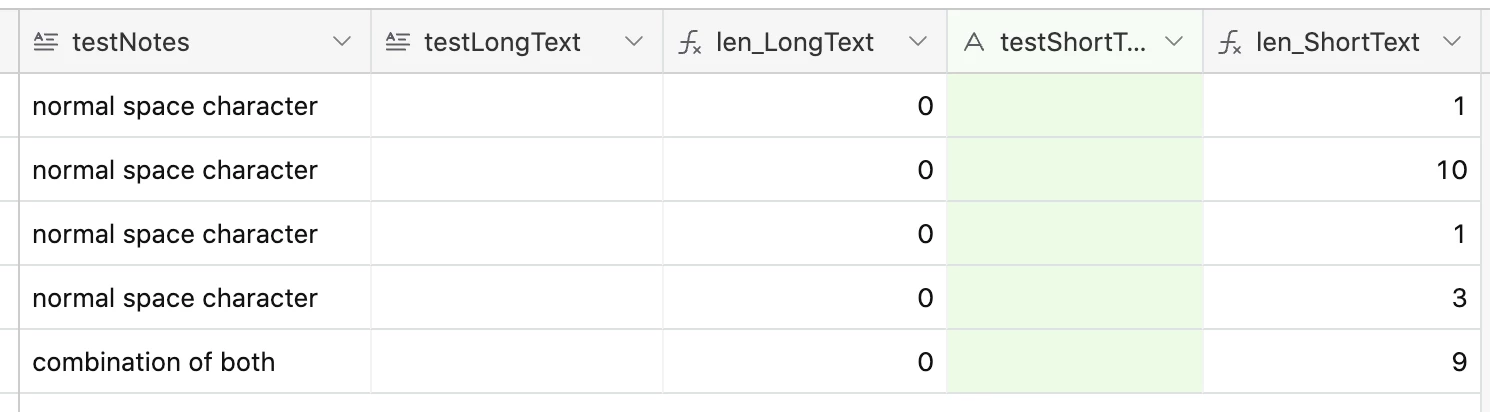Open the testLongText column dropdown arrow
This screenshot has width=1490, height=412.
tap(633, 42)
